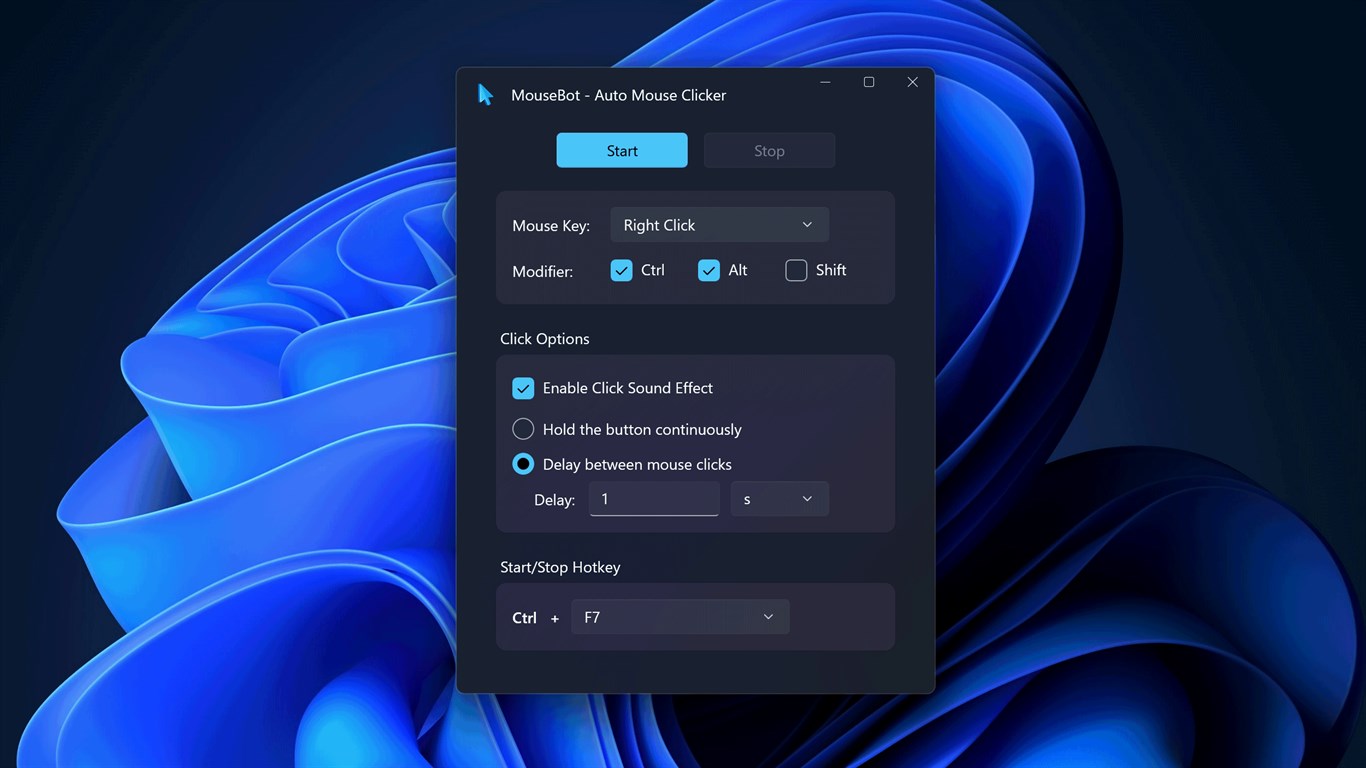The height and width of the screenshot is (768, 1366).
Task: Open the delay unit dropdown showing s
Action: (x=780, y=499)
